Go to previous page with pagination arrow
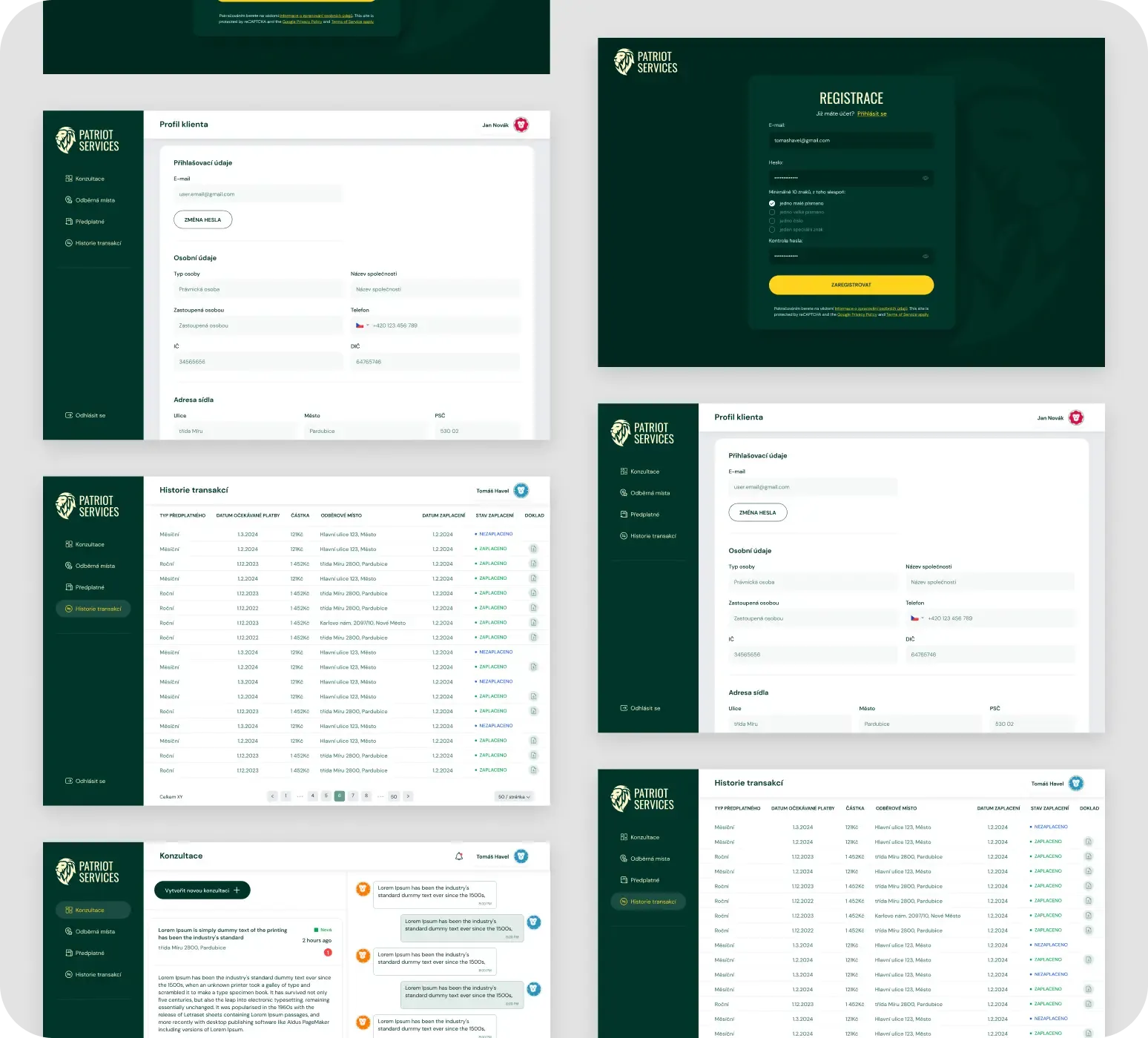This screenshot has height=1038, width=1148. pos(272,796)
